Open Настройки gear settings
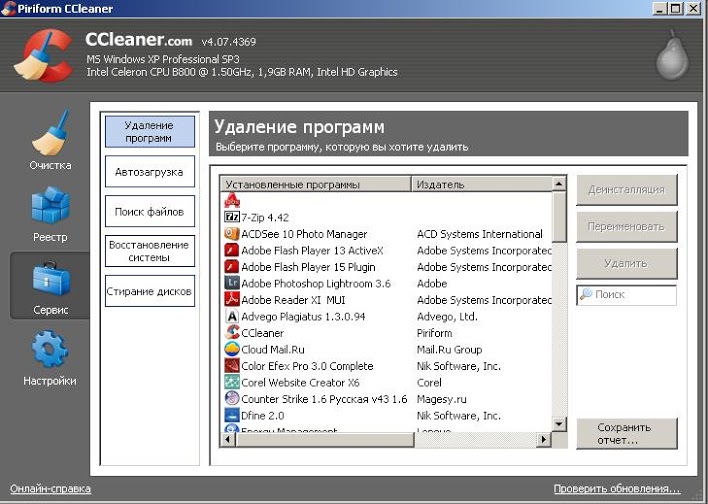The width and height of the screenshot is (708, 504). (50, 358)
